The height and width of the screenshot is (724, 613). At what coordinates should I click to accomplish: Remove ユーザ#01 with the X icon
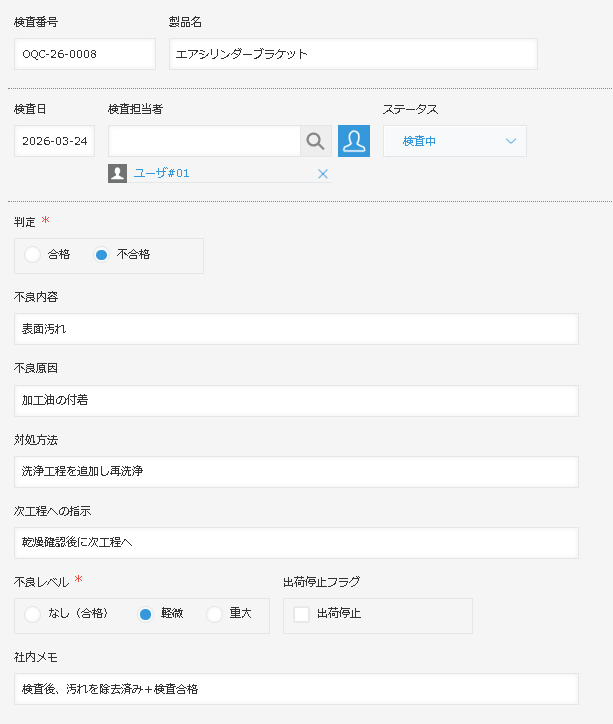click(x=322, y=174)
